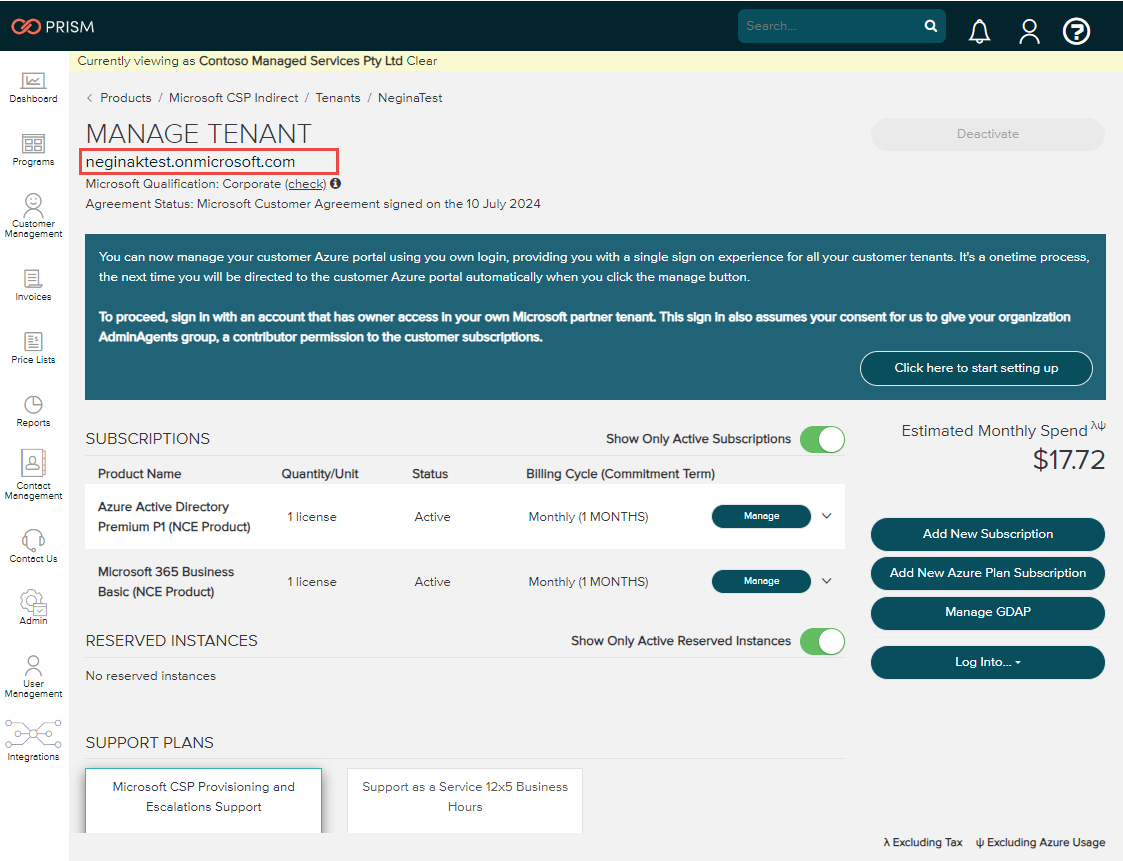Click the Azure Active Directory Premium P1 product name
Image resolution: width=1123 pixels, height=861 pixels.
click(x=174, y=516)
